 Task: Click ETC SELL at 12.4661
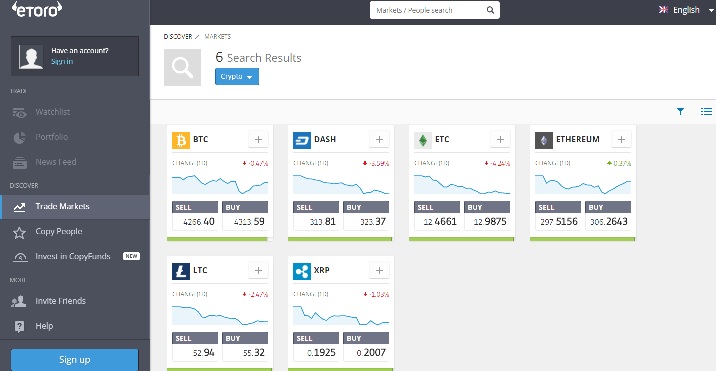tap(437, 215)
